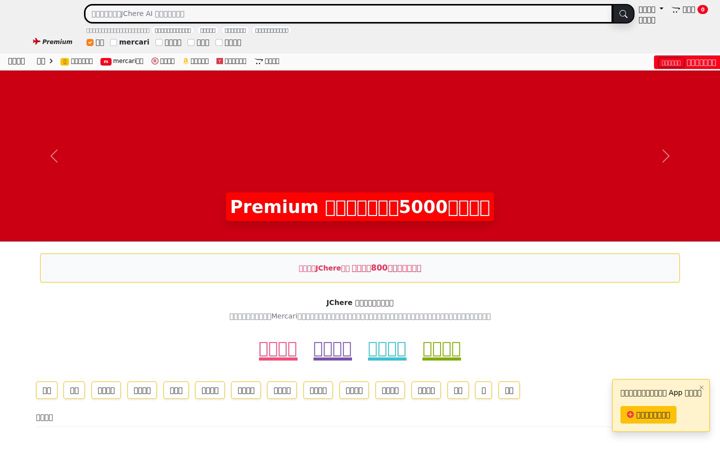Click the red cart count badge
Viewport: 720px width, 450px height.
pos(702,10)
